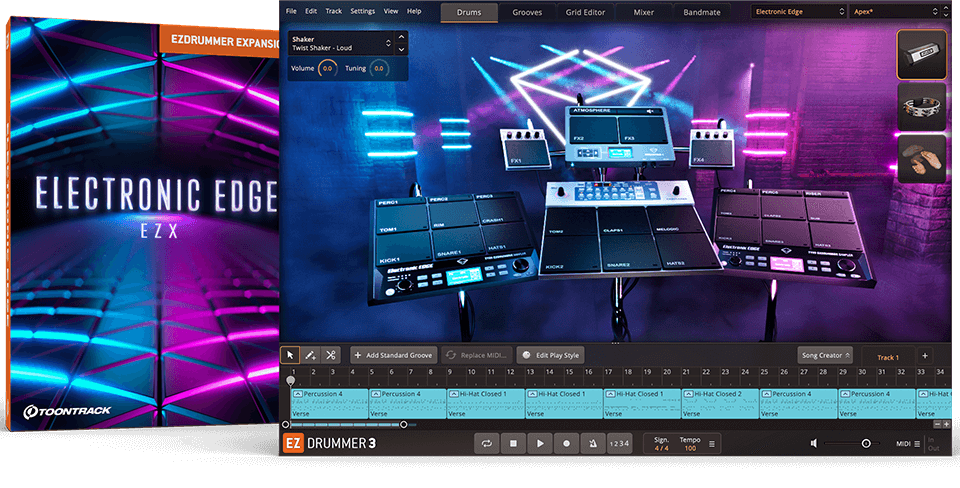Select the scissors cut tool
The width and height of the screenshot is (960, 488).
click(x=331, y=355)
